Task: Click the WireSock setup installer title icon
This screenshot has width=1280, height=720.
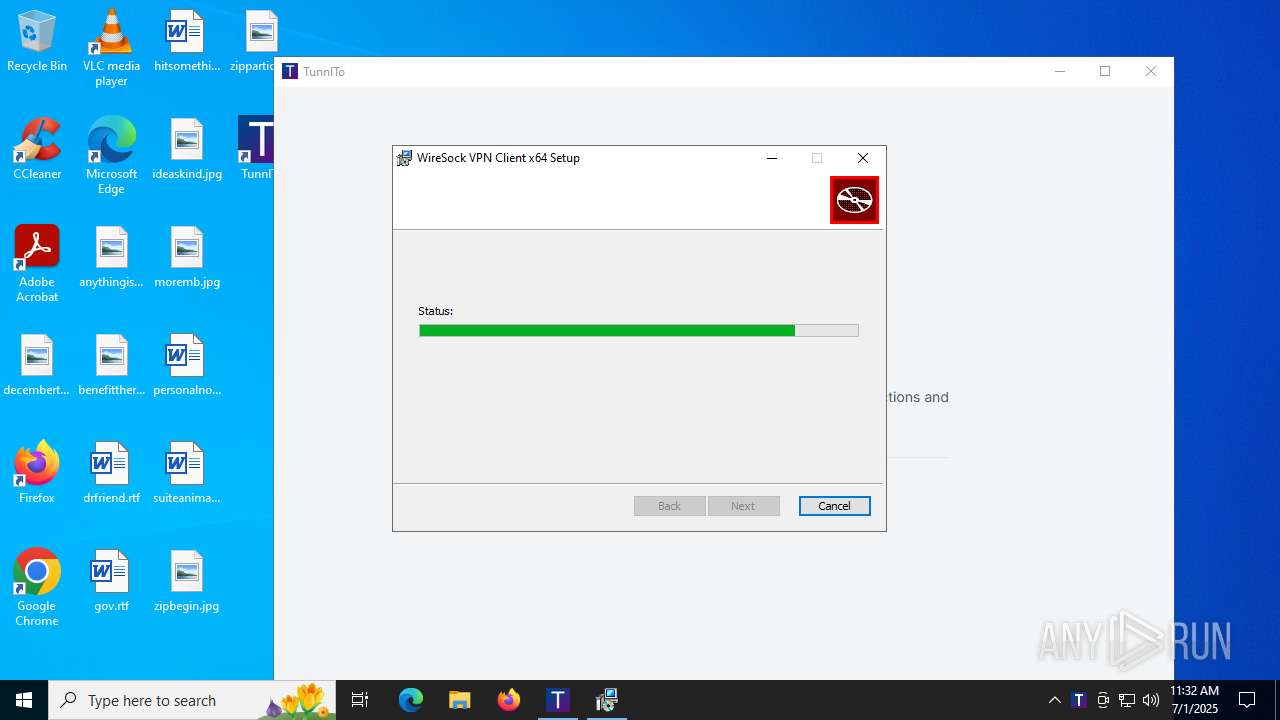Action: point(404,158)
